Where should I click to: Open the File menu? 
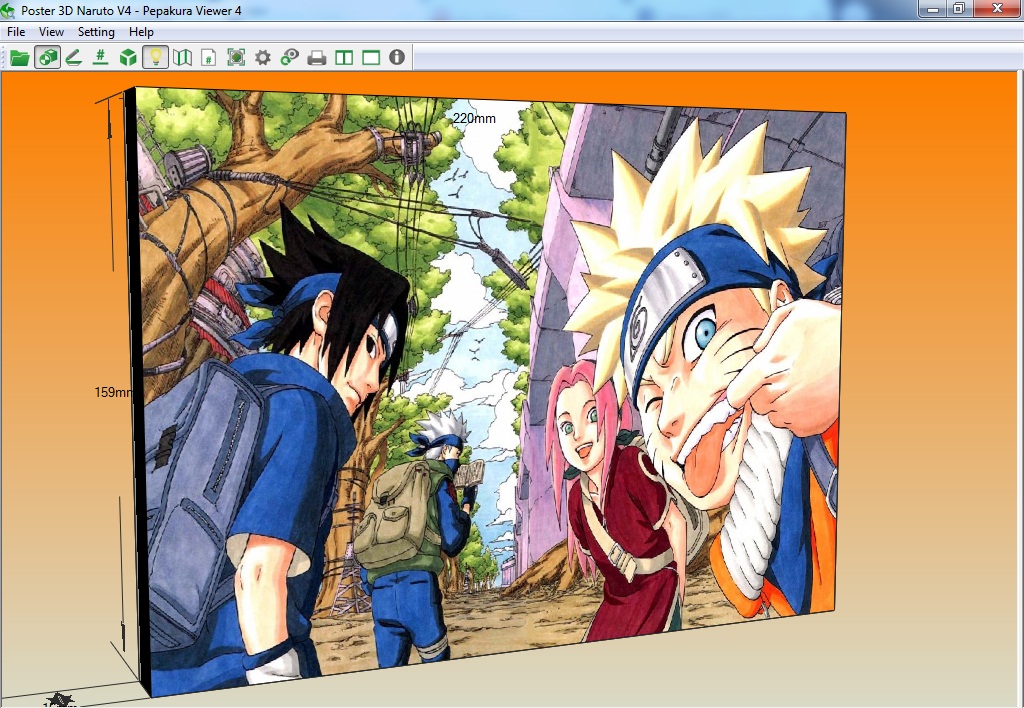tap(16, 31)
